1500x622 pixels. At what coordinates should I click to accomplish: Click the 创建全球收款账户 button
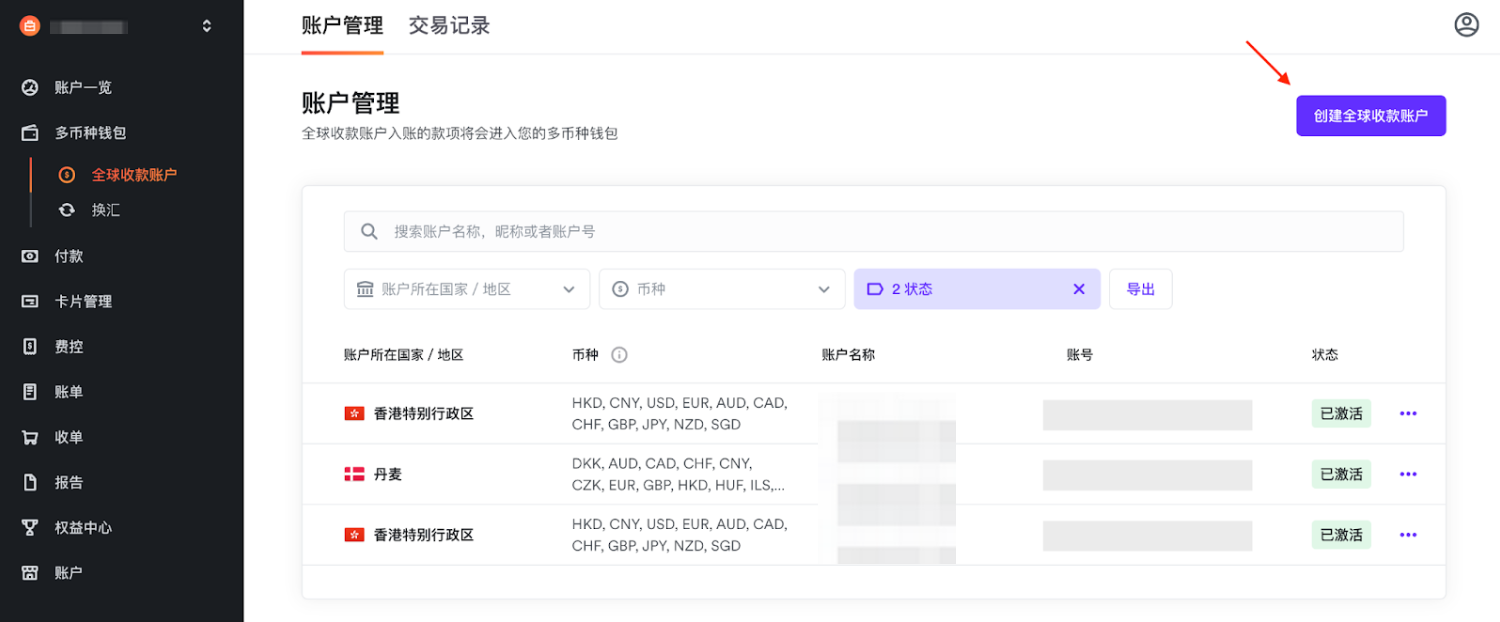pos(1370,116)
